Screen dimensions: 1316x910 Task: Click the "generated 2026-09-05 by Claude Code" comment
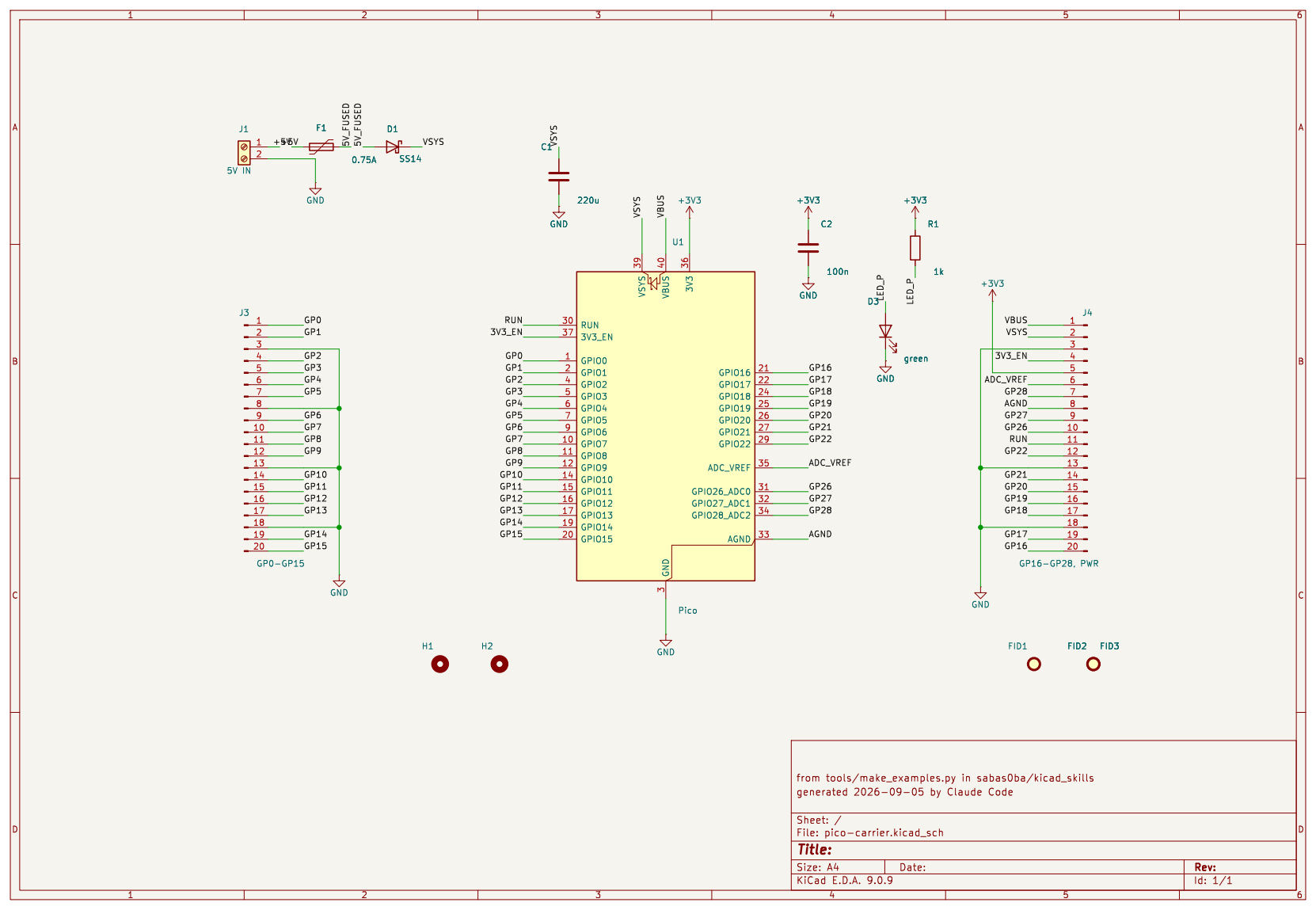905,792
